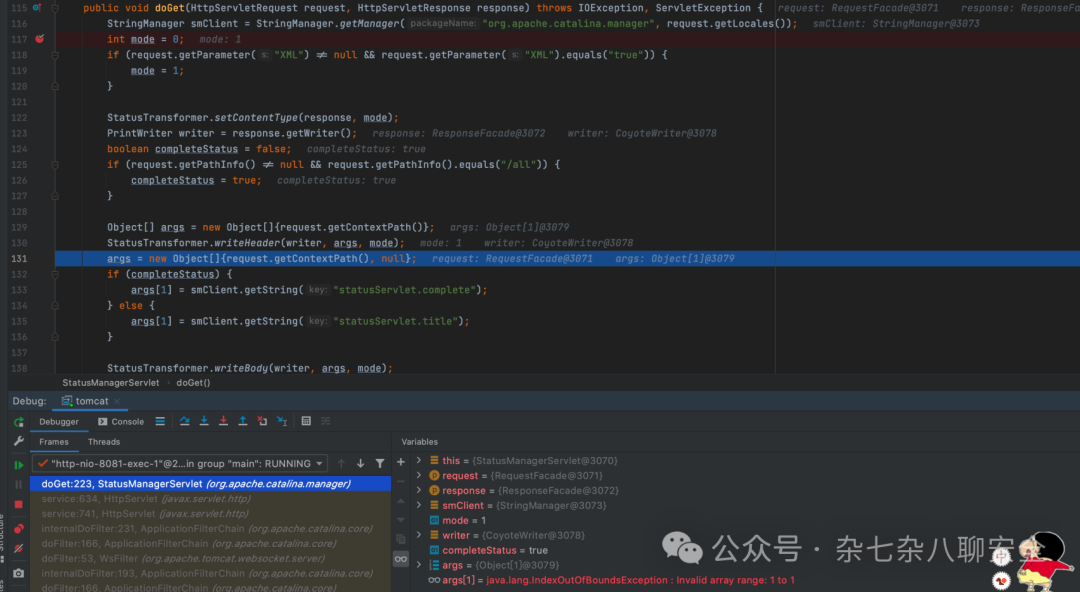Open Evaluate Expression calculator
The width and height of the screenshot is (1080, 592).
point(307,421)
